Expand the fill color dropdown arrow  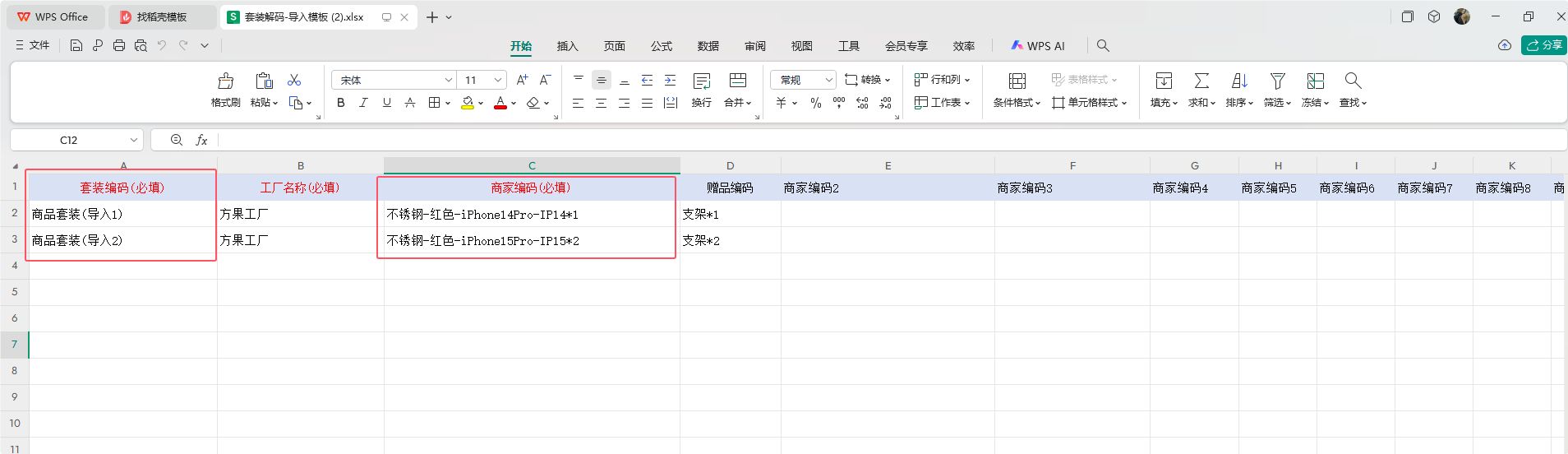coord(481,104)
